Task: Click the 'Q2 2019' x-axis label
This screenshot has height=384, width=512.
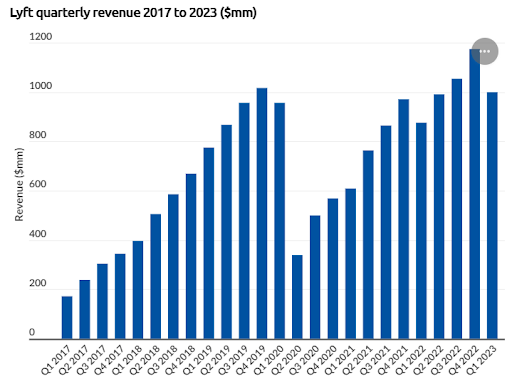Action: (215, 360)
